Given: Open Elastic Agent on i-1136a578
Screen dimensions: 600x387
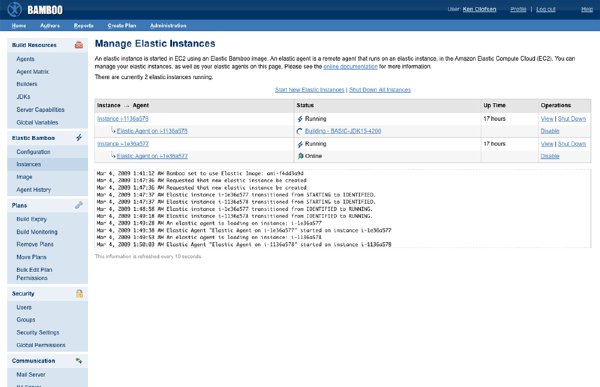Looking at the screenshot, I should point(152,131).
